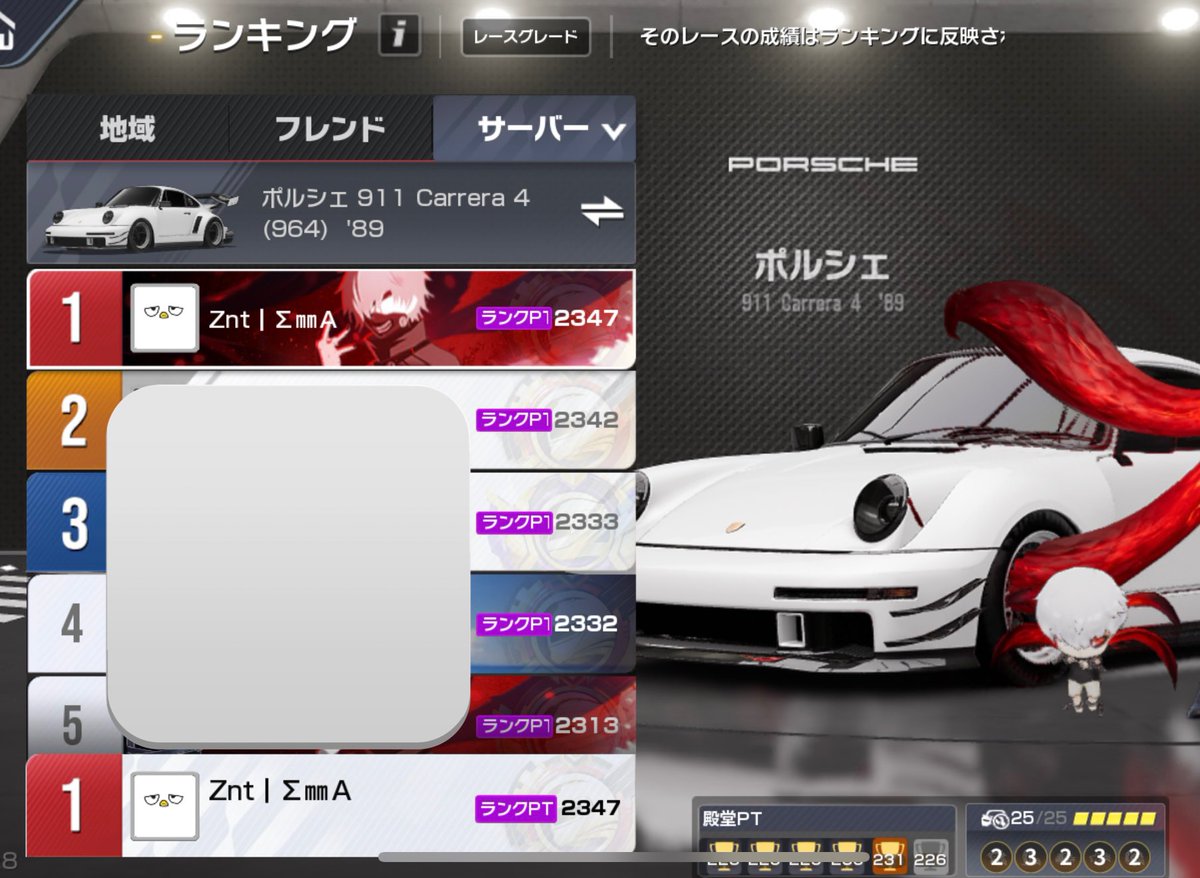
Task: Switch to the フレンド tab
Action: 331,128
